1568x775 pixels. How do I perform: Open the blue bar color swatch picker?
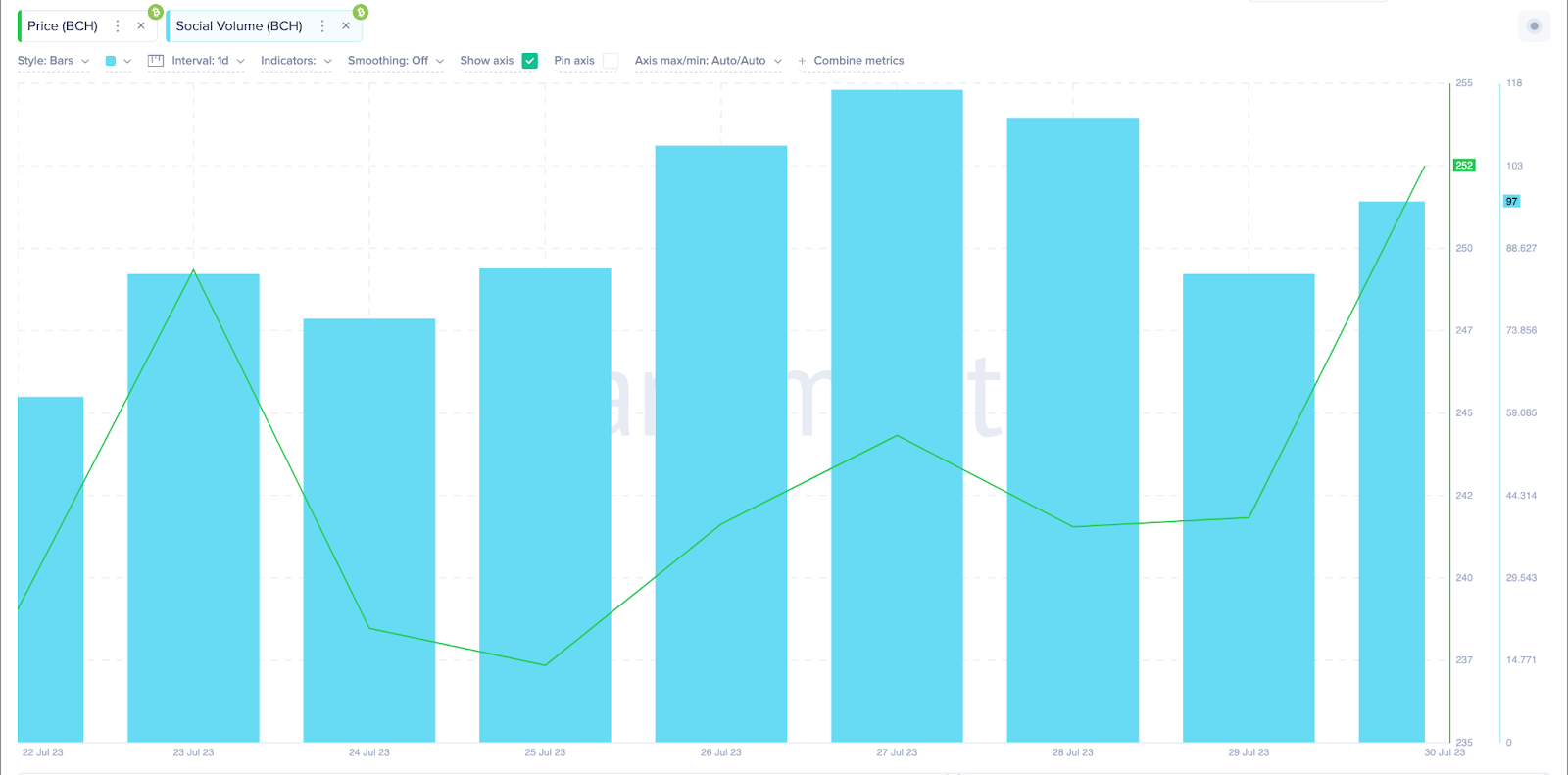[x=118, y=61]
